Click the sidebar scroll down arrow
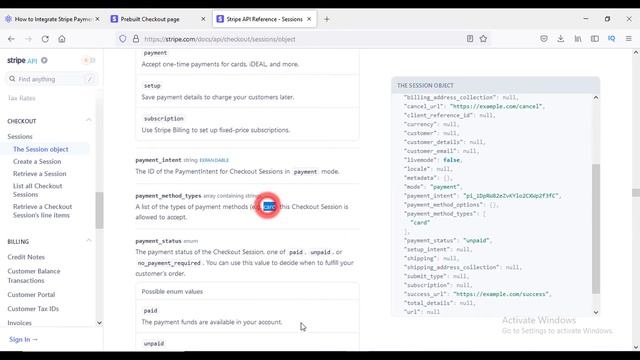This screenshot has height=360, width=640. pos(99,323)
